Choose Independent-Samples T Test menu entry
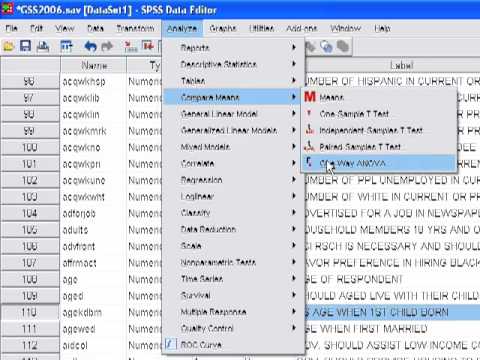 pos(379,130)
